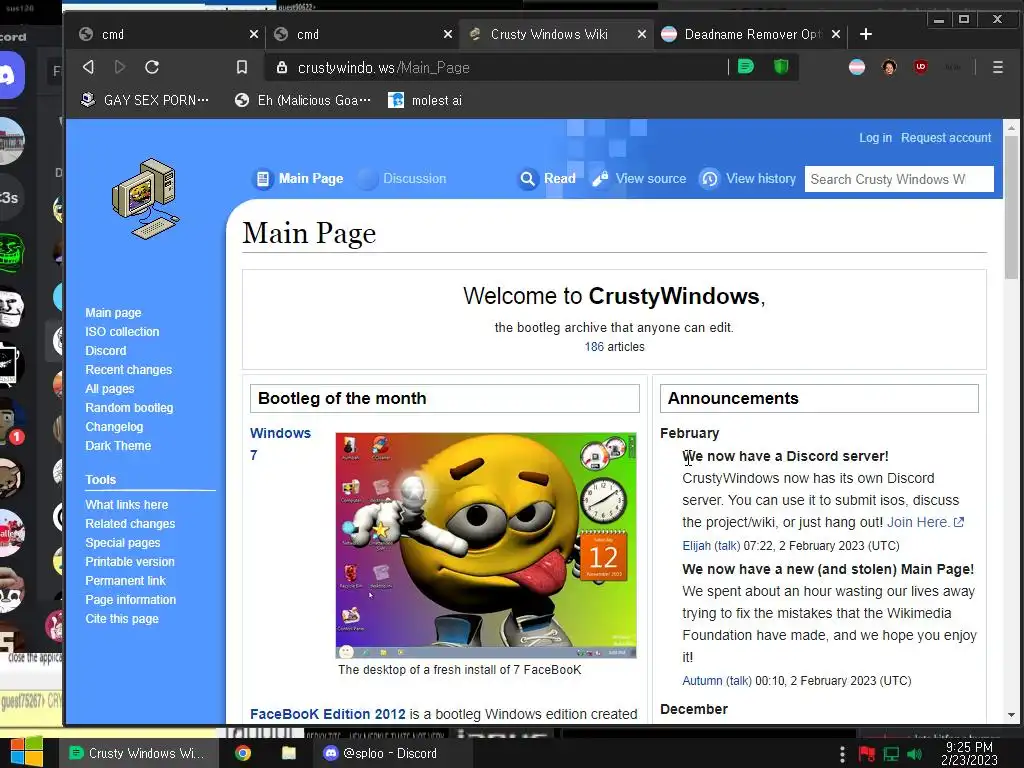This screenshot has width=1024, height=768.
Task: Open the trans flag extension icon
Action: tap(857, 67)
